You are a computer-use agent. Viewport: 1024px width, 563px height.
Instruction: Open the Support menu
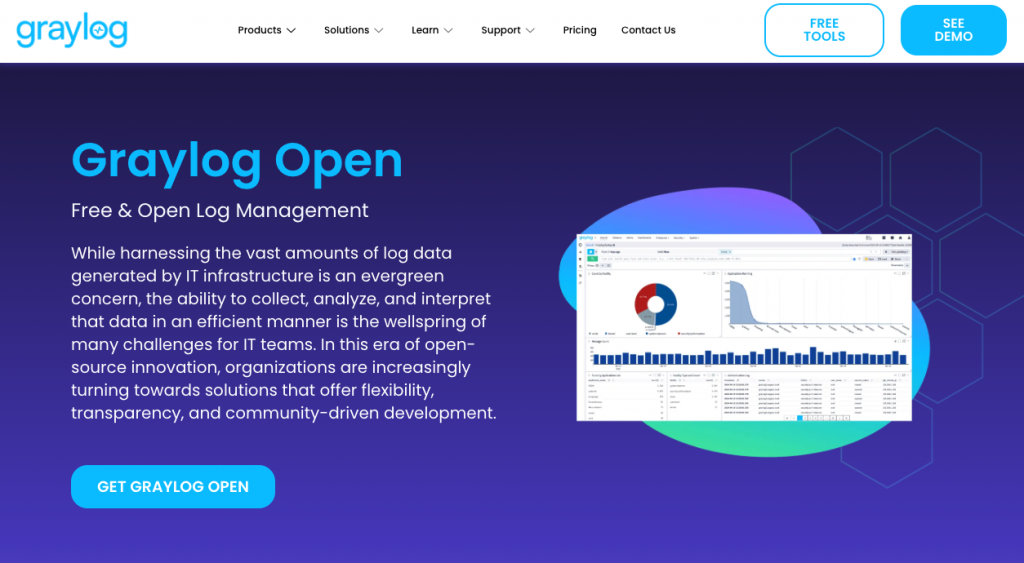pos(501,30)
